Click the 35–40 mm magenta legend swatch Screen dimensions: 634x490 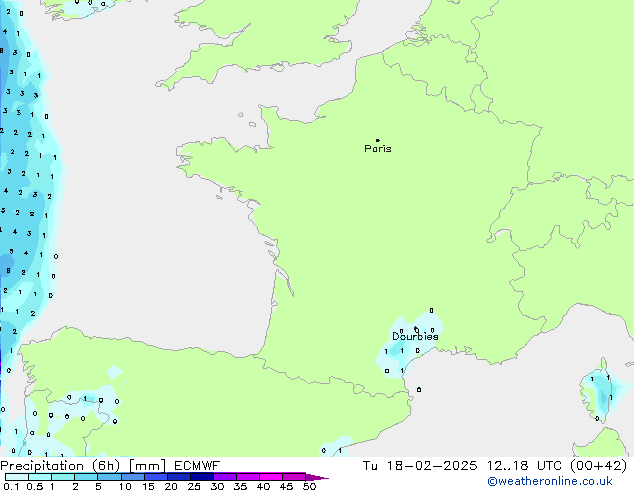(247, 477)
